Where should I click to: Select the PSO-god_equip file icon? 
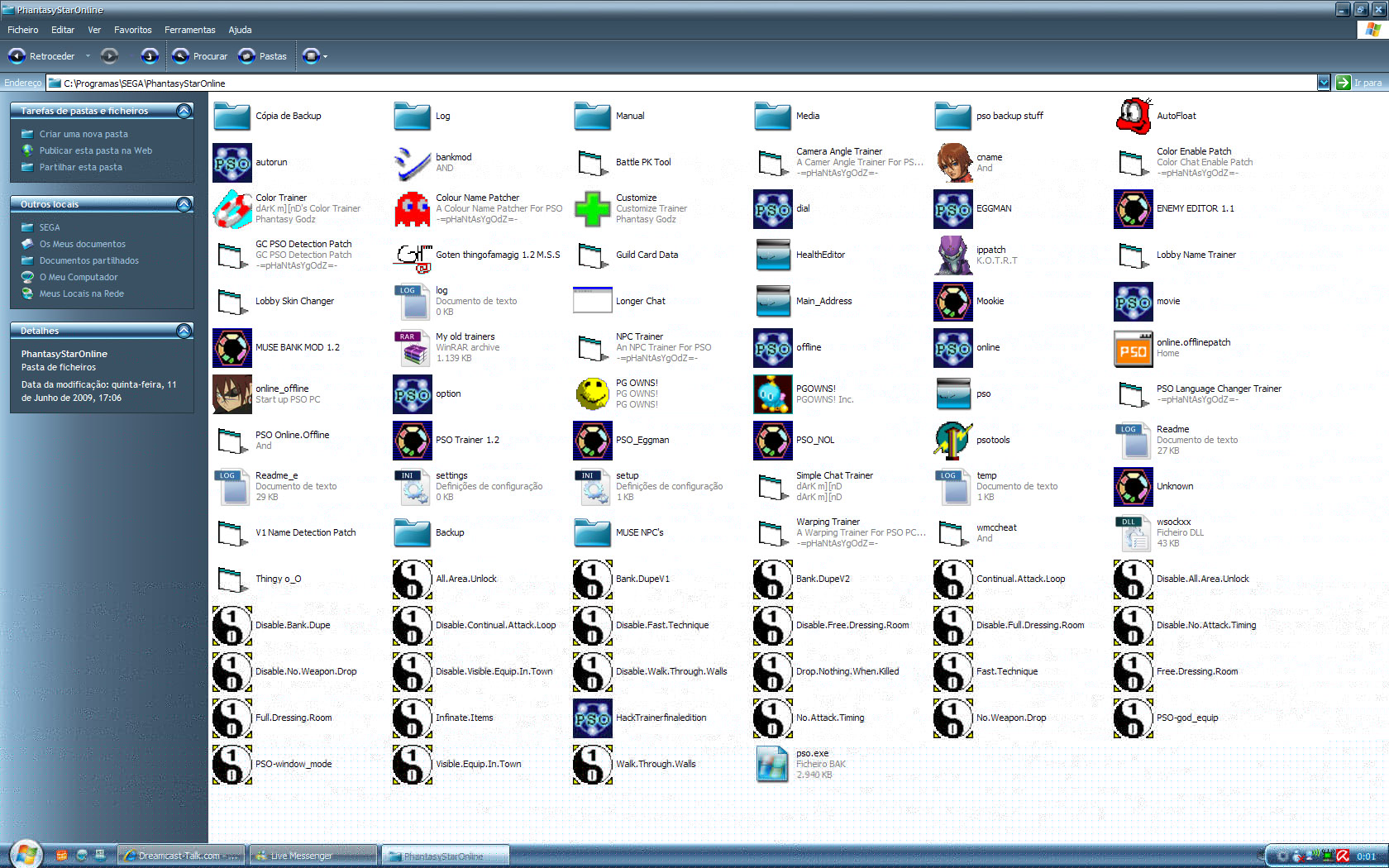point(1133,718)
